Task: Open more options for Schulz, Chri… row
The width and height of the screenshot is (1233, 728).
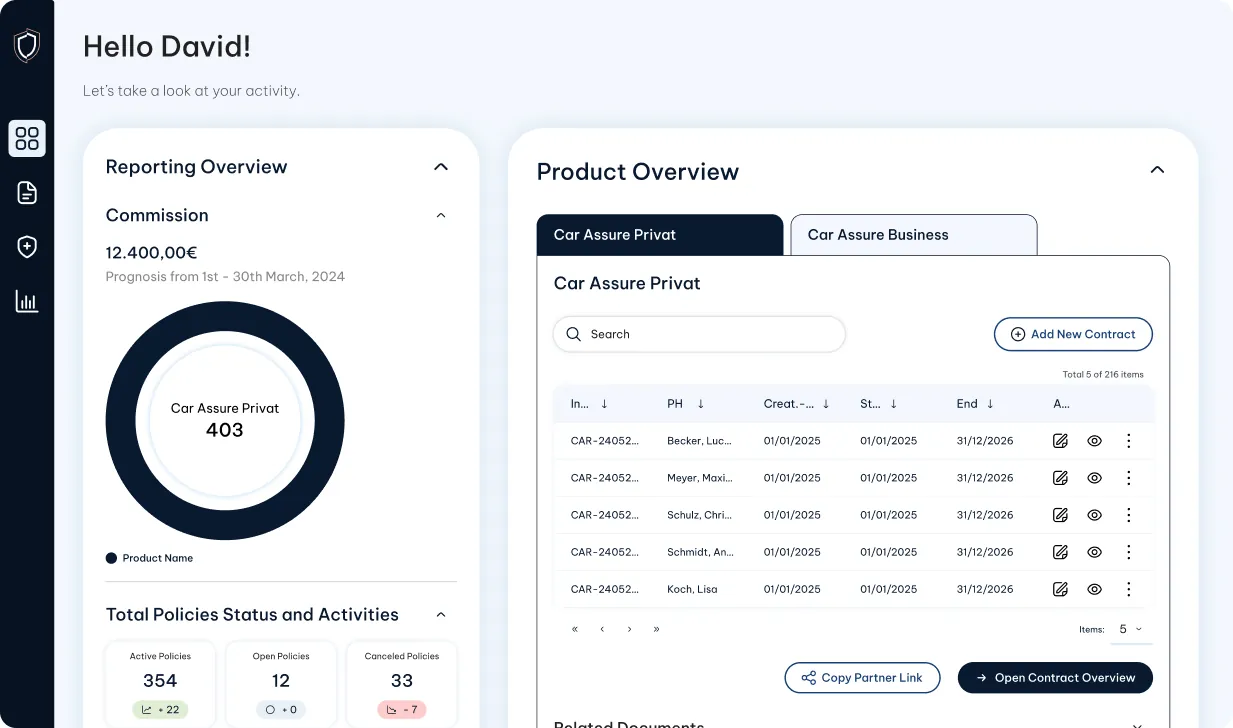Action: click(x=1129, y=515)
